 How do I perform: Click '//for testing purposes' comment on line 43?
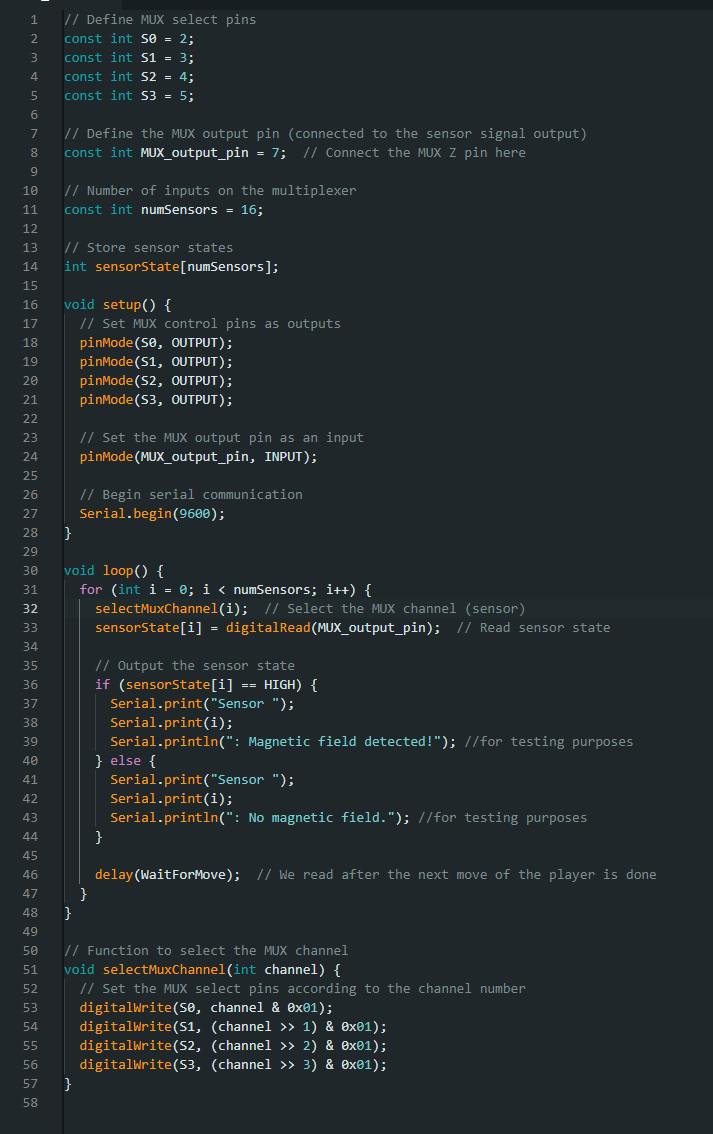503,818
